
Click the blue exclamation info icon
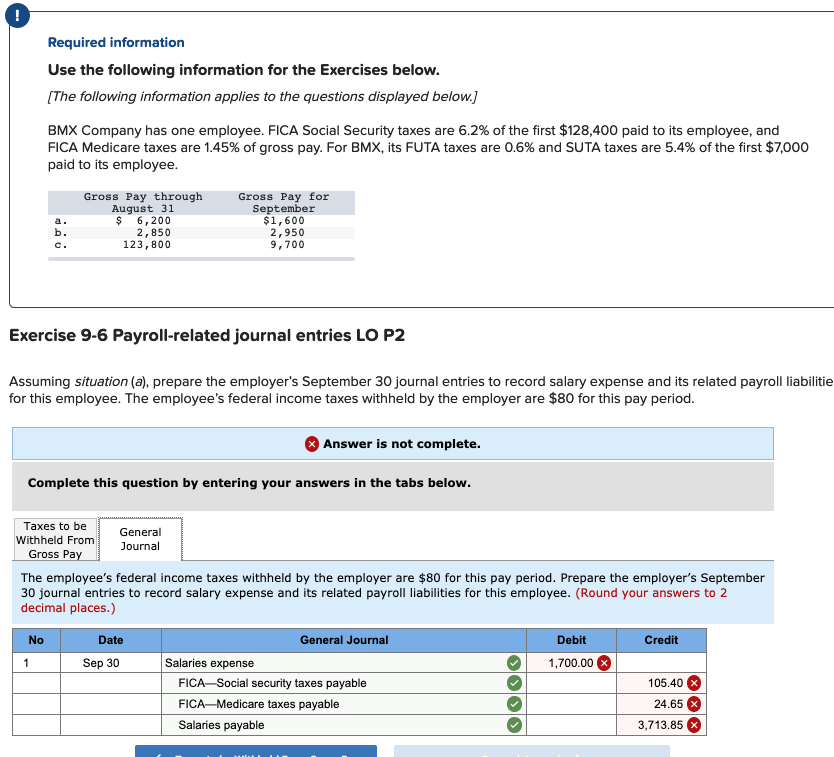(x=17, y=16)
